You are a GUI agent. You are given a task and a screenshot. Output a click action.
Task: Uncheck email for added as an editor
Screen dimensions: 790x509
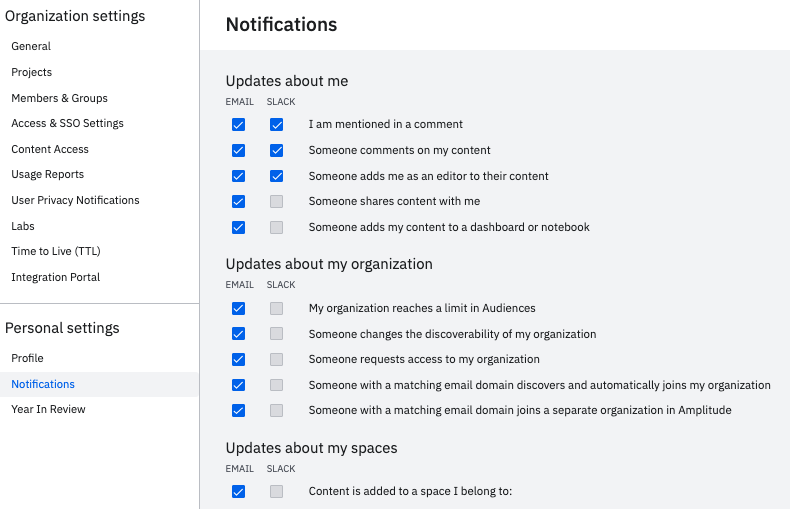click(238, 176)
